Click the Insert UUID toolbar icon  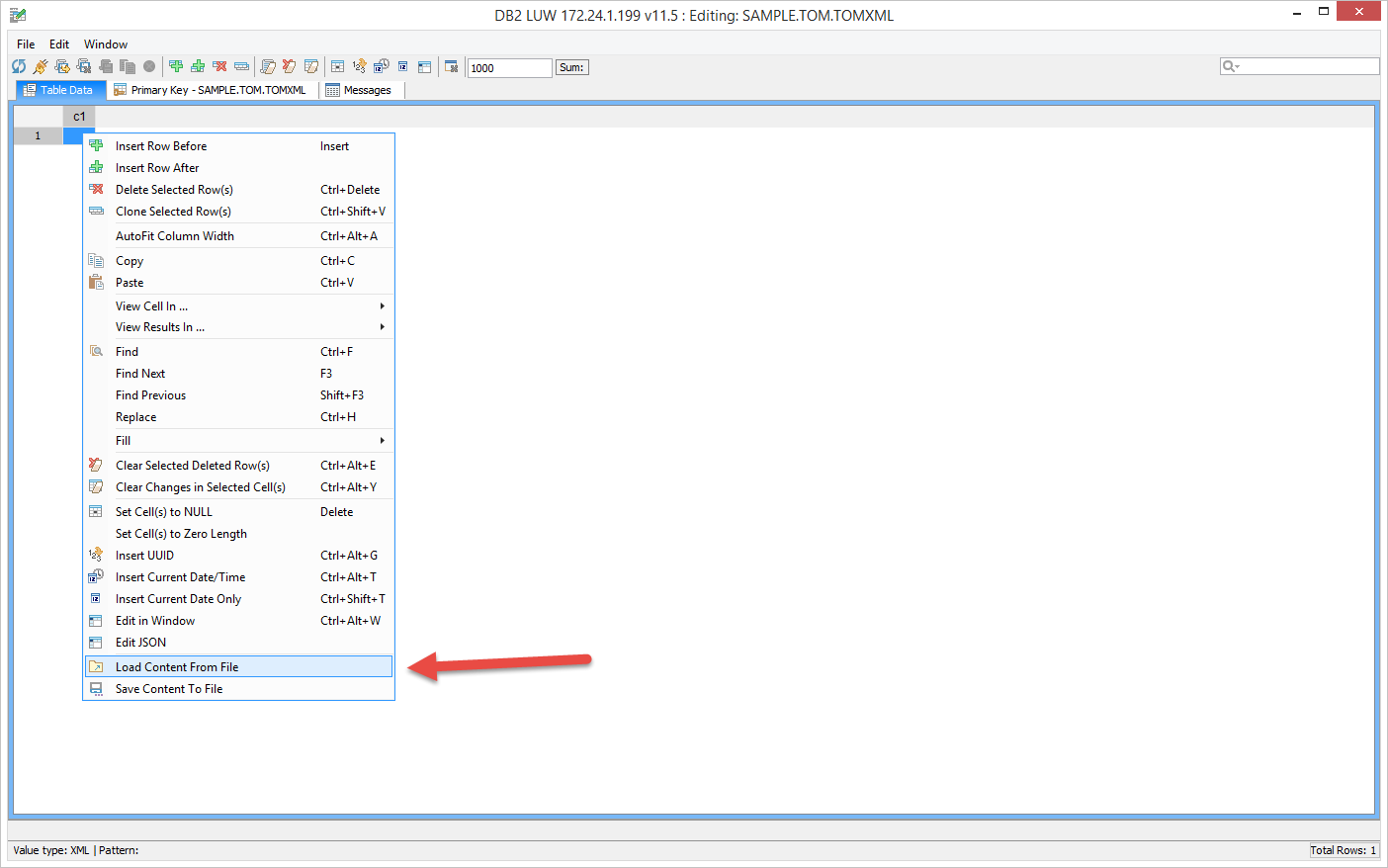(x=359, y=66)
